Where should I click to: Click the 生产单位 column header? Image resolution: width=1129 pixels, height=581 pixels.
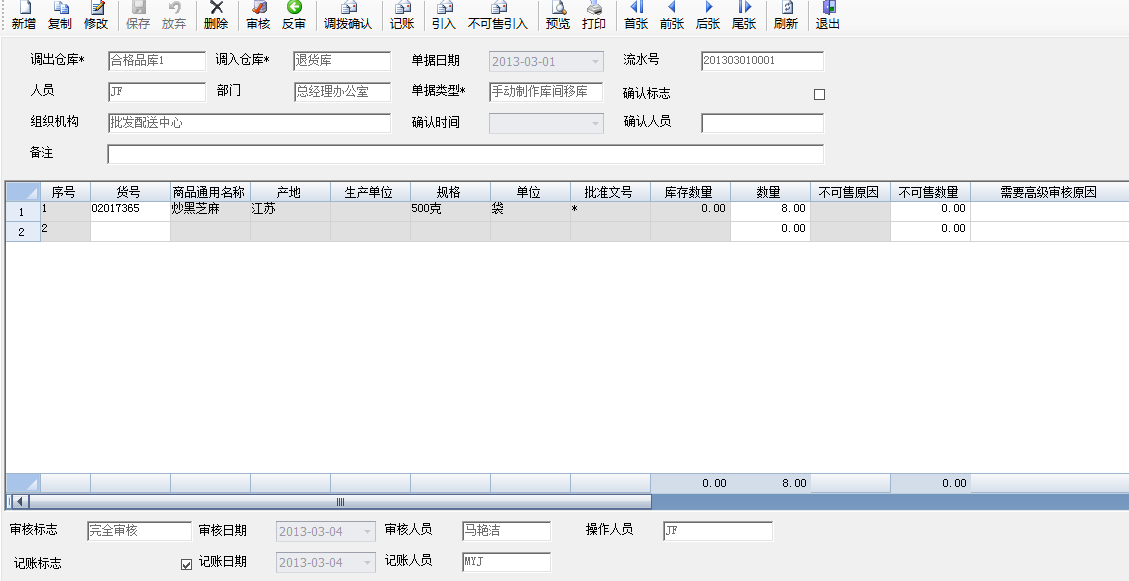pyautogui.click(x=370, y=192)
